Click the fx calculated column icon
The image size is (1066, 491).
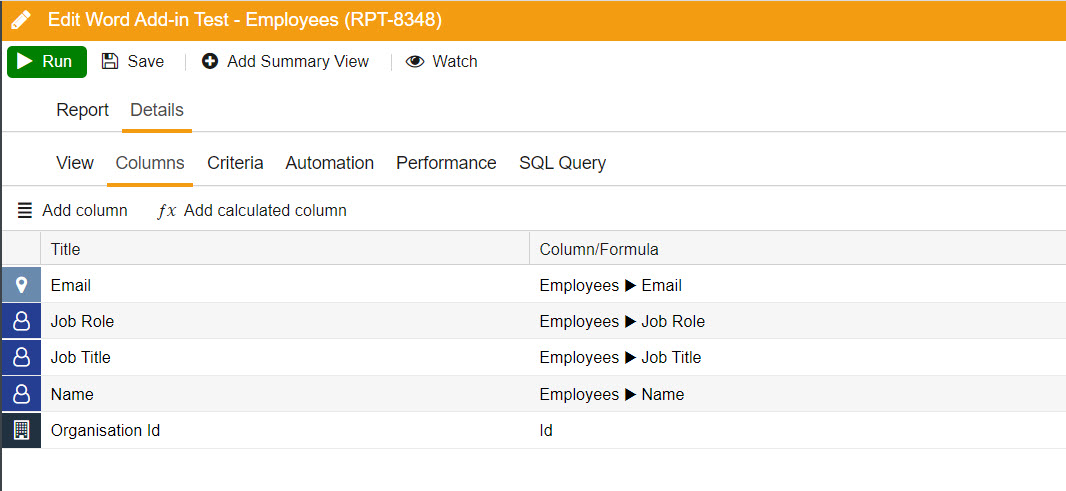click(x=167, y=211)
